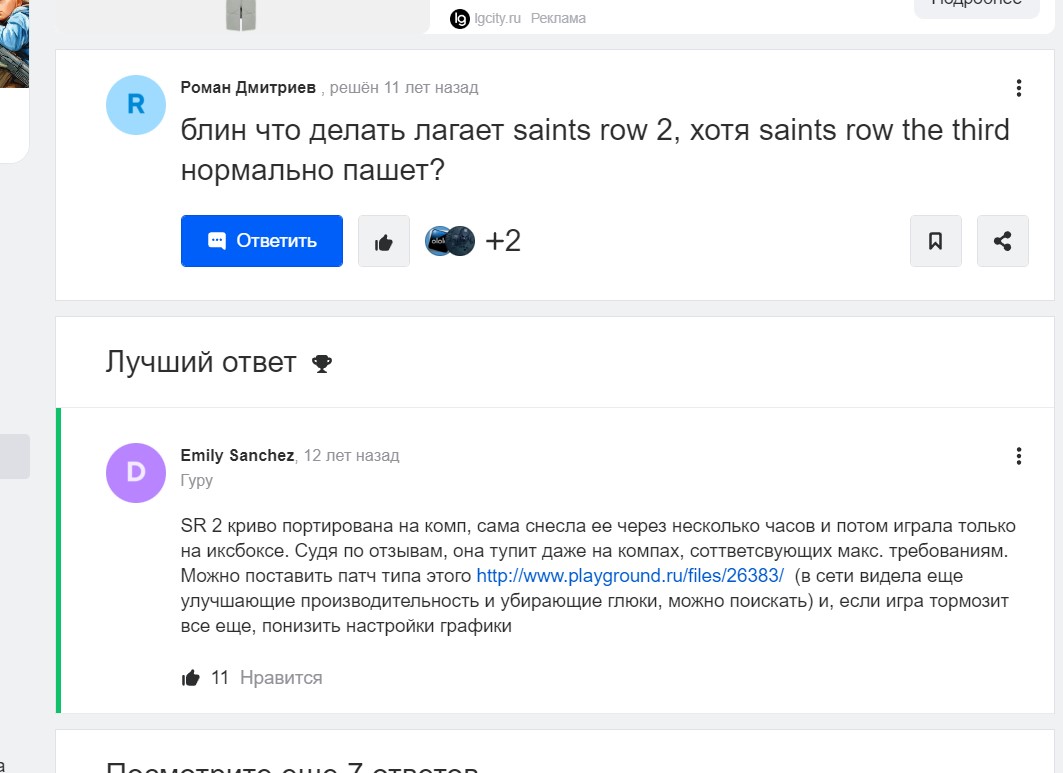Screen dimensions: 1063x773
Task: Follow the playground.ru files link
Action: tap(630, 576)
